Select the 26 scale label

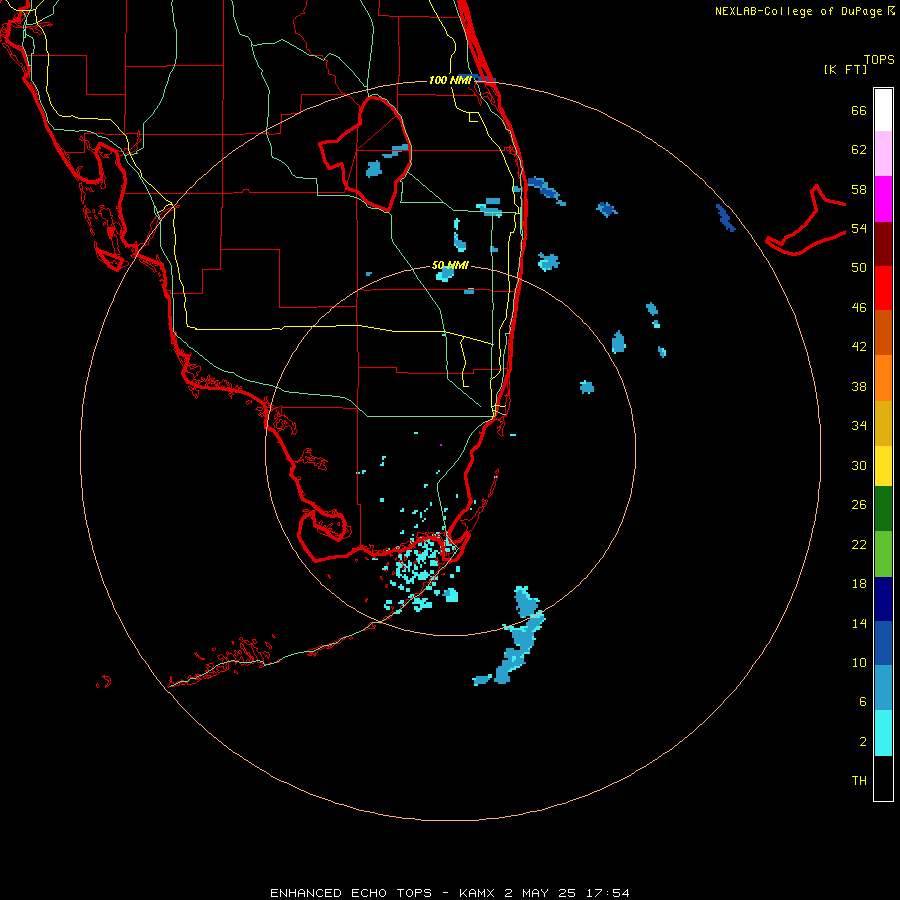click(x=859, y=505)
